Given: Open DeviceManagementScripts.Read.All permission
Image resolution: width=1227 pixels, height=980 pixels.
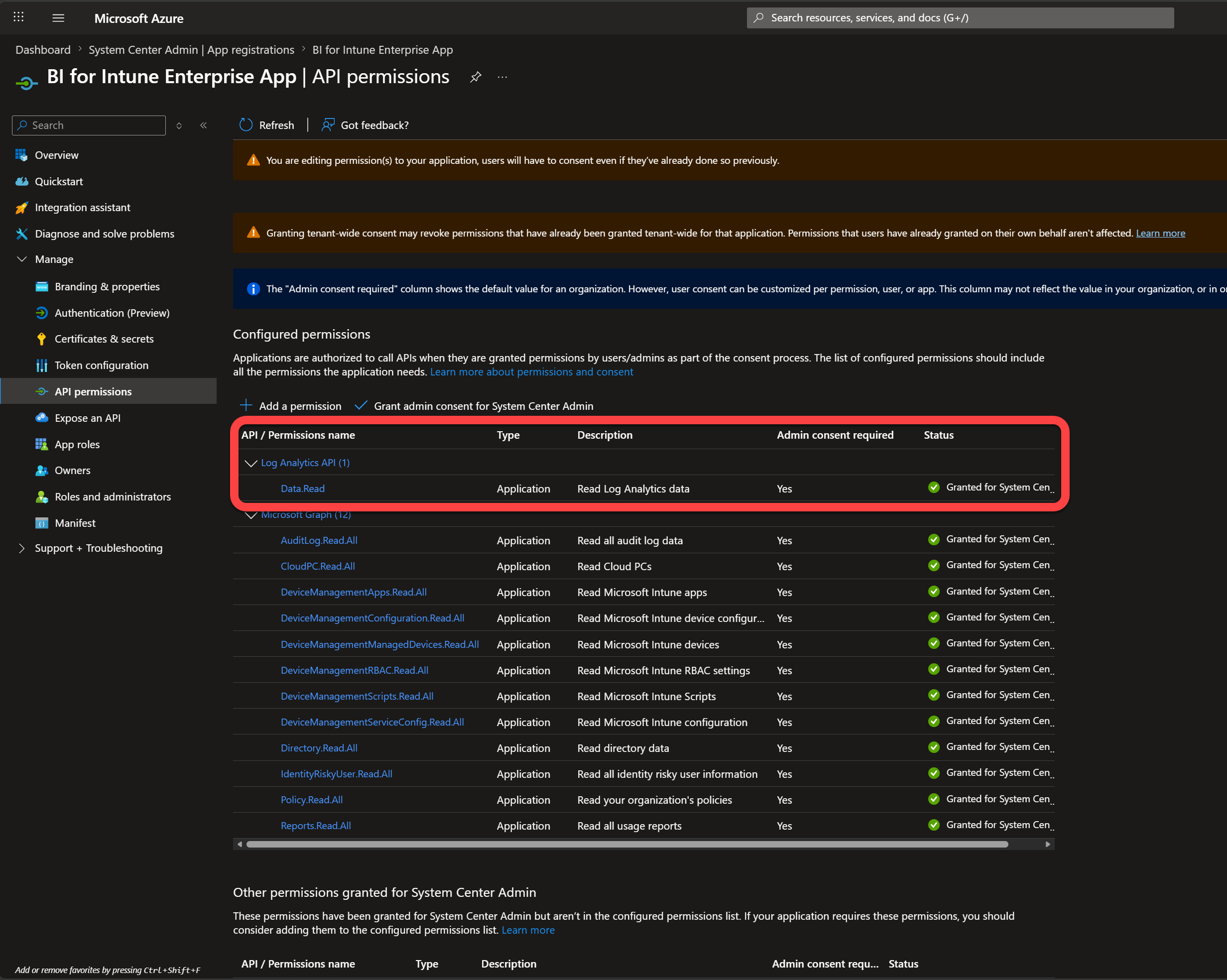Looking at the screenshot, I should [x=357, y=696].
